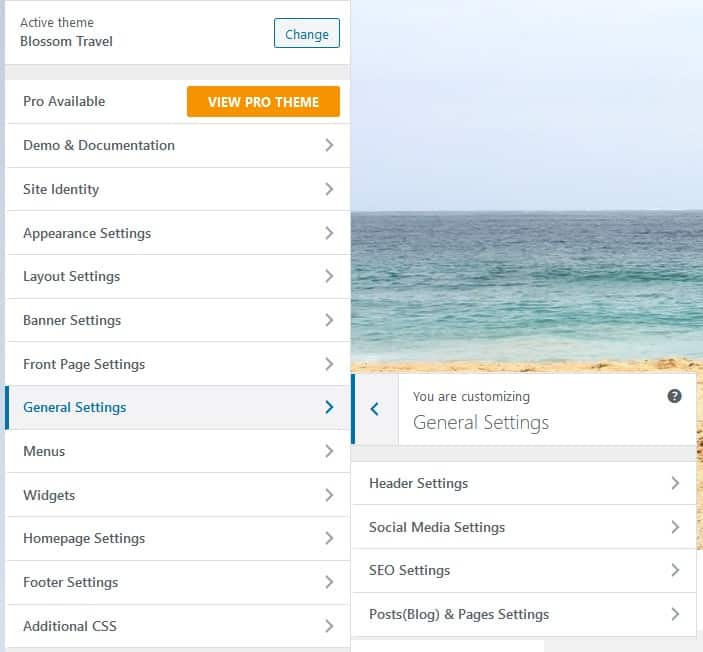The image size is (703, 652).
Task: Expand chevron next to Appearance Settings
Action: [329, 233]
